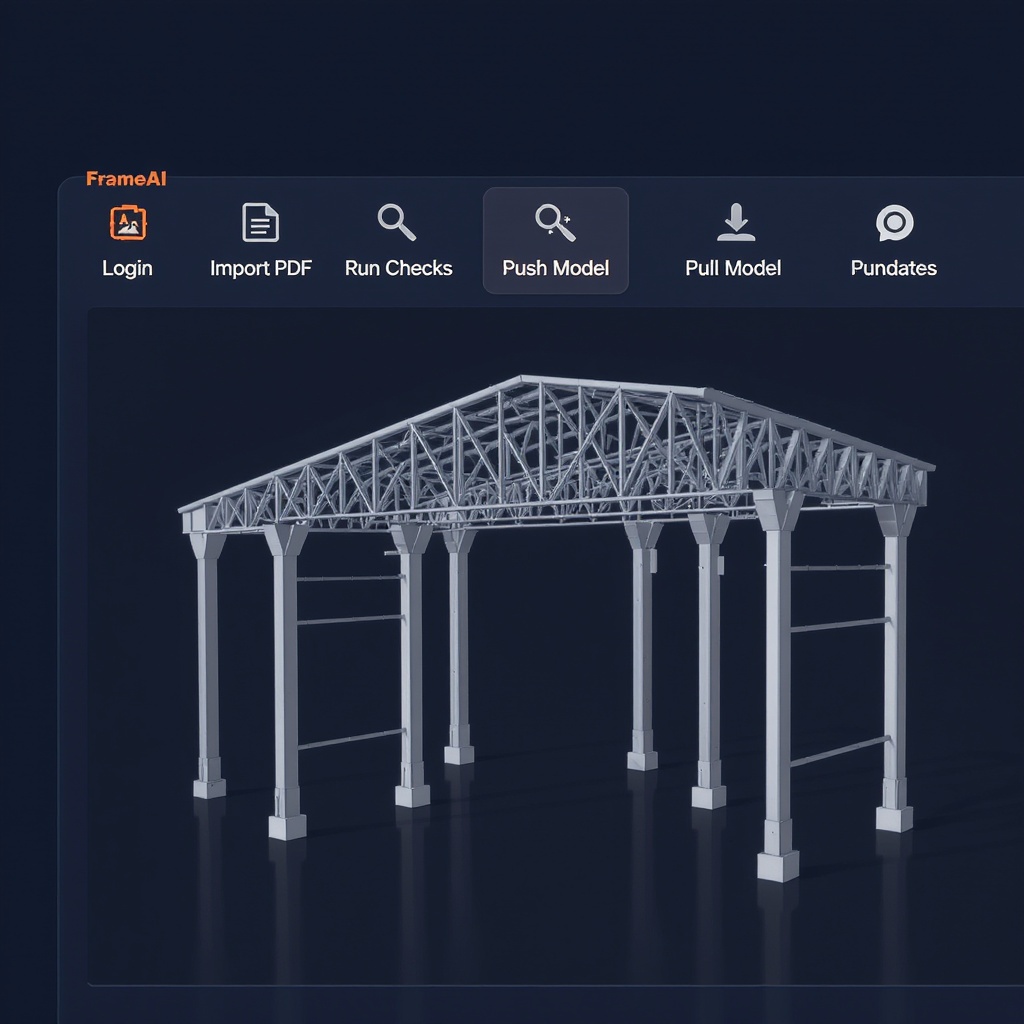1024x1024 pixels.
Task: Click the FrameAI logo text
Action: click(126, 179)
